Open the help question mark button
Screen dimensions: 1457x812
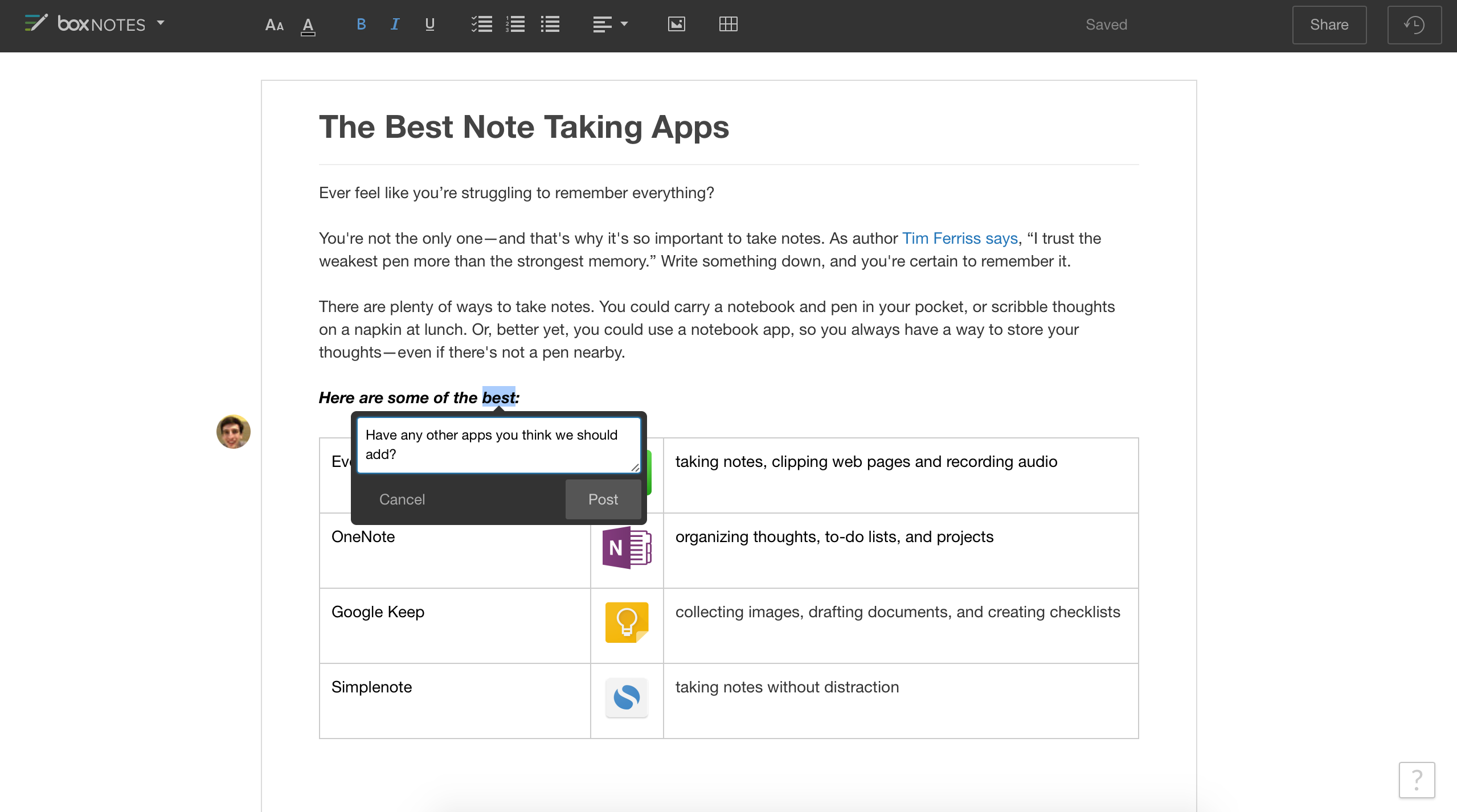point(1417,780)
